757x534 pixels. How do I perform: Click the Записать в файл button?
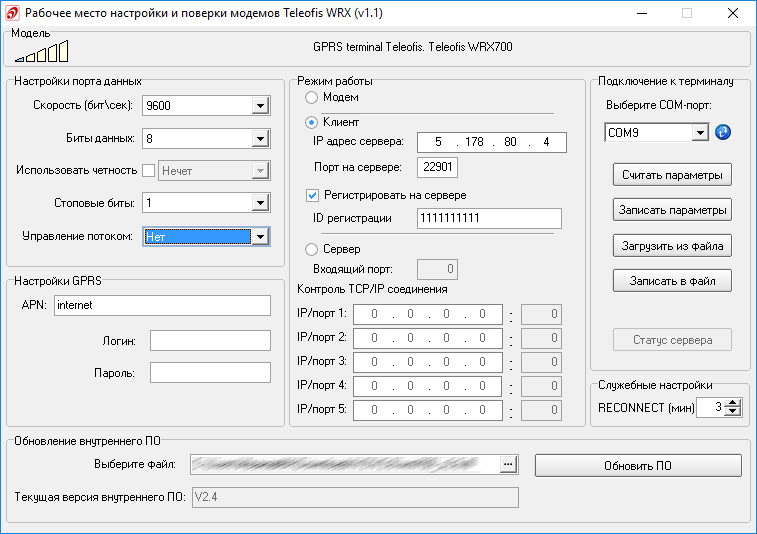pyautogui.click(x=672, y=281)
